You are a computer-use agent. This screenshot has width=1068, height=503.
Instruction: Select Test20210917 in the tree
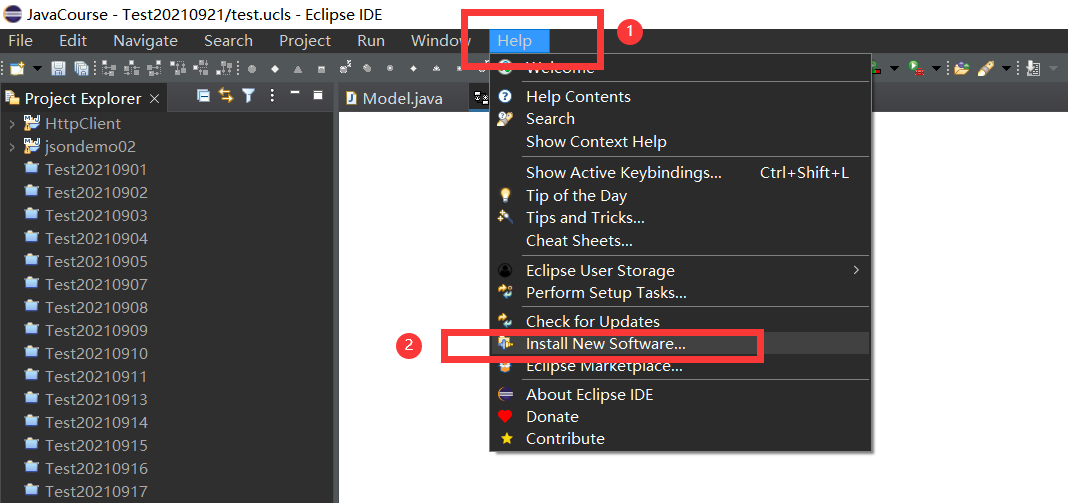tap(96, 491)
